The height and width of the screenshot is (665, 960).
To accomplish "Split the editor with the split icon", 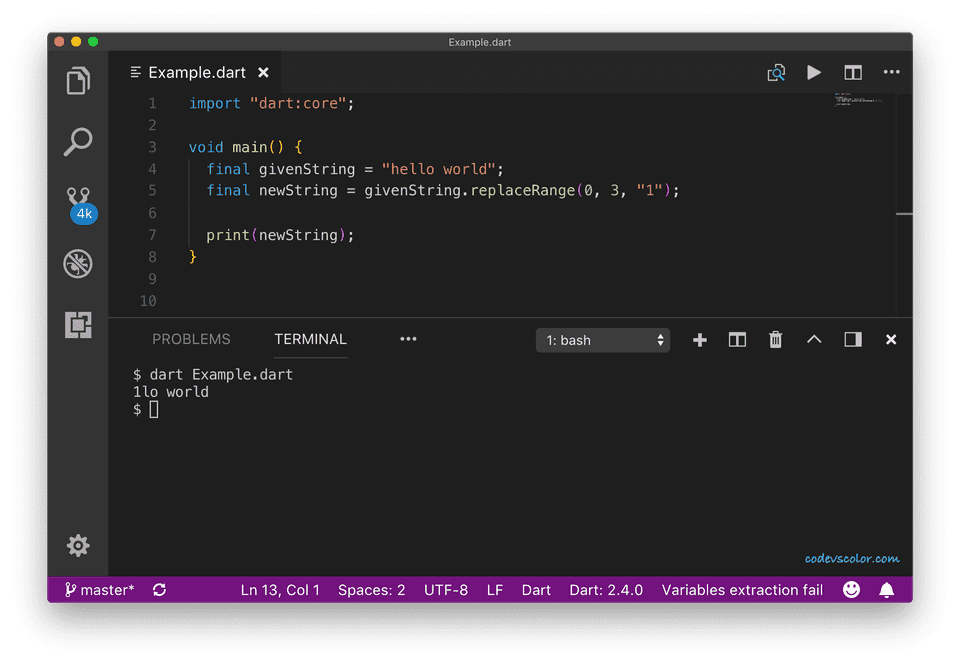I will pos(853,72).
